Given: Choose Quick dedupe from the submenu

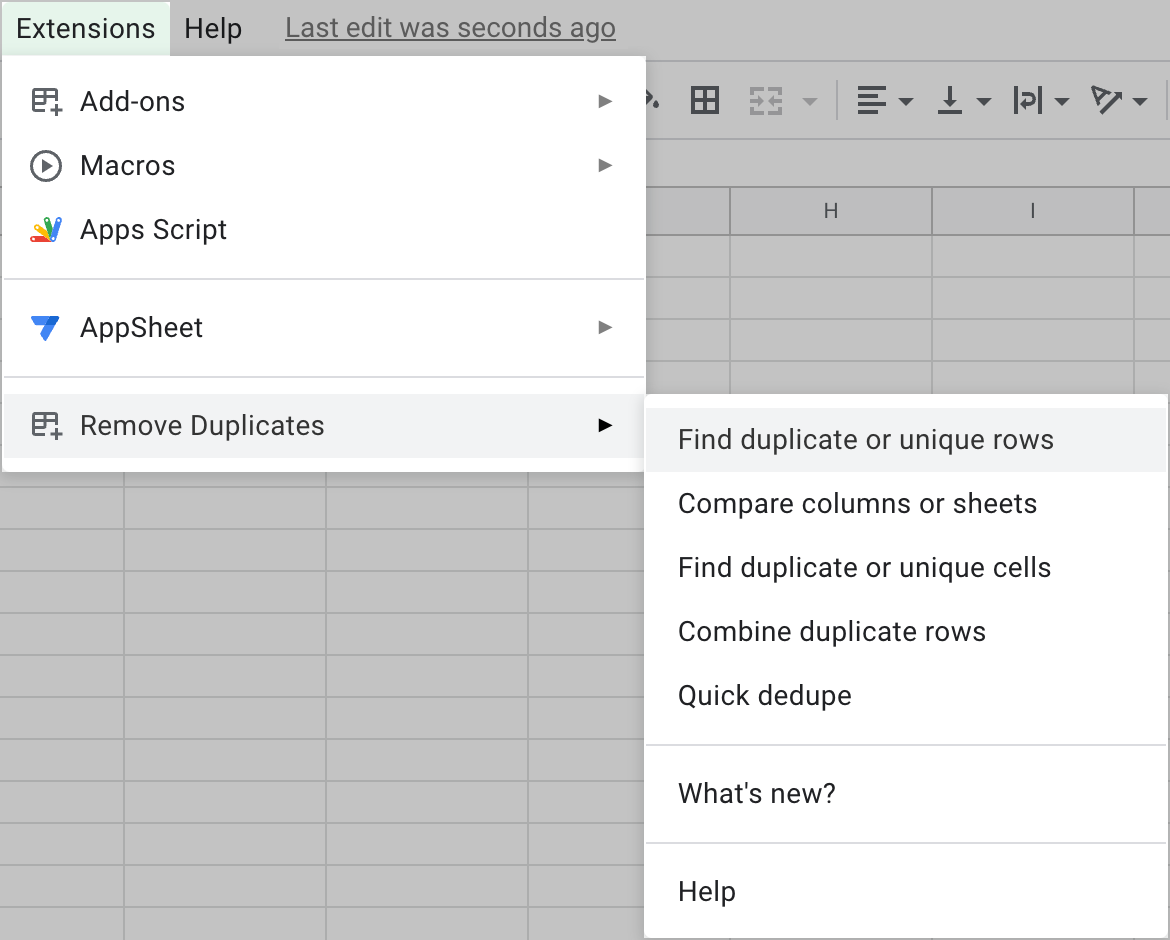Looking at the screenshot, I should pos(764,695).
